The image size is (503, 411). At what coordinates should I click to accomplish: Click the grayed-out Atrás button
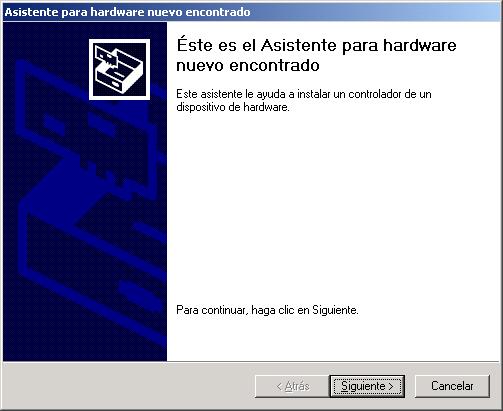pyautogui.click(x=292, y=386)
